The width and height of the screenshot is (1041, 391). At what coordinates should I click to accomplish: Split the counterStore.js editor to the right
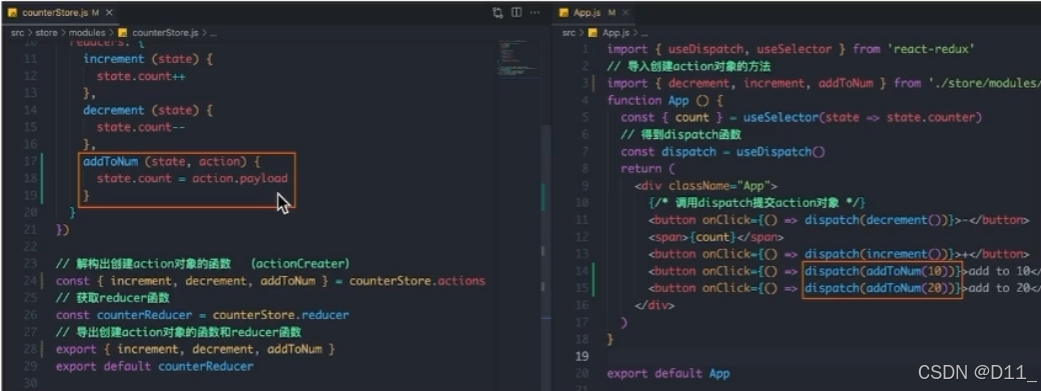point(516,13)
